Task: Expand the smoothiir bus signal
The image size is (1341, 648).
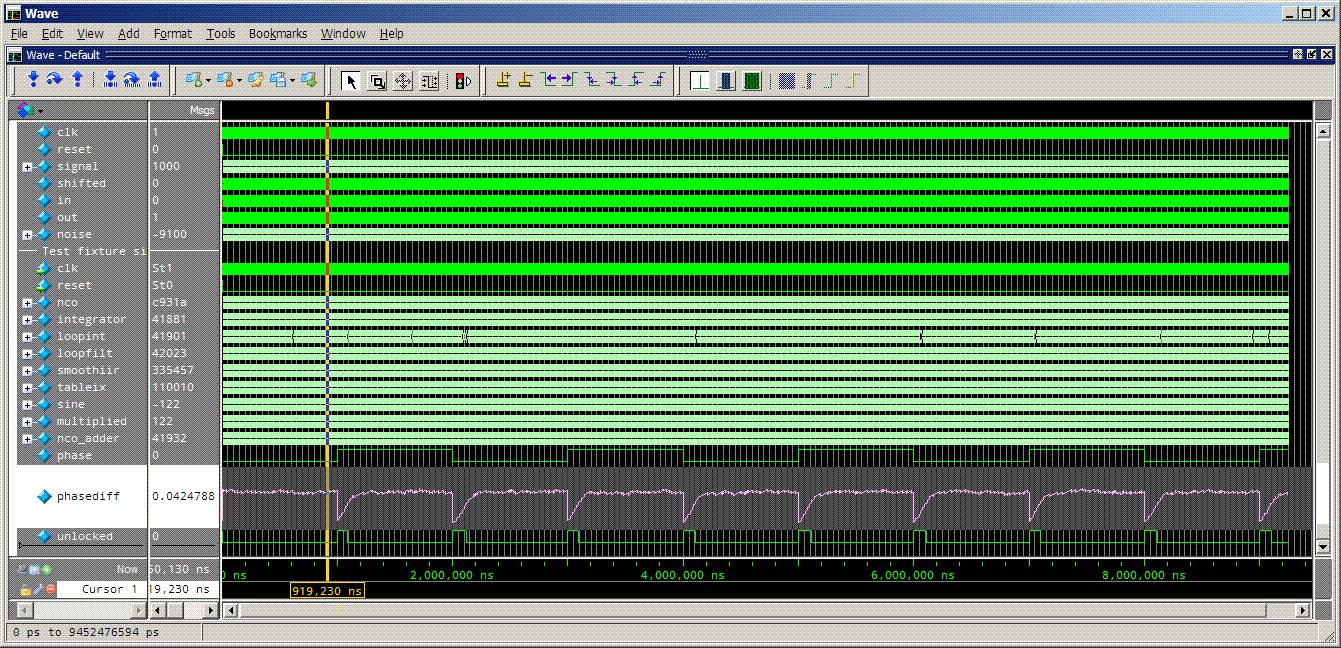Action: 27,370
